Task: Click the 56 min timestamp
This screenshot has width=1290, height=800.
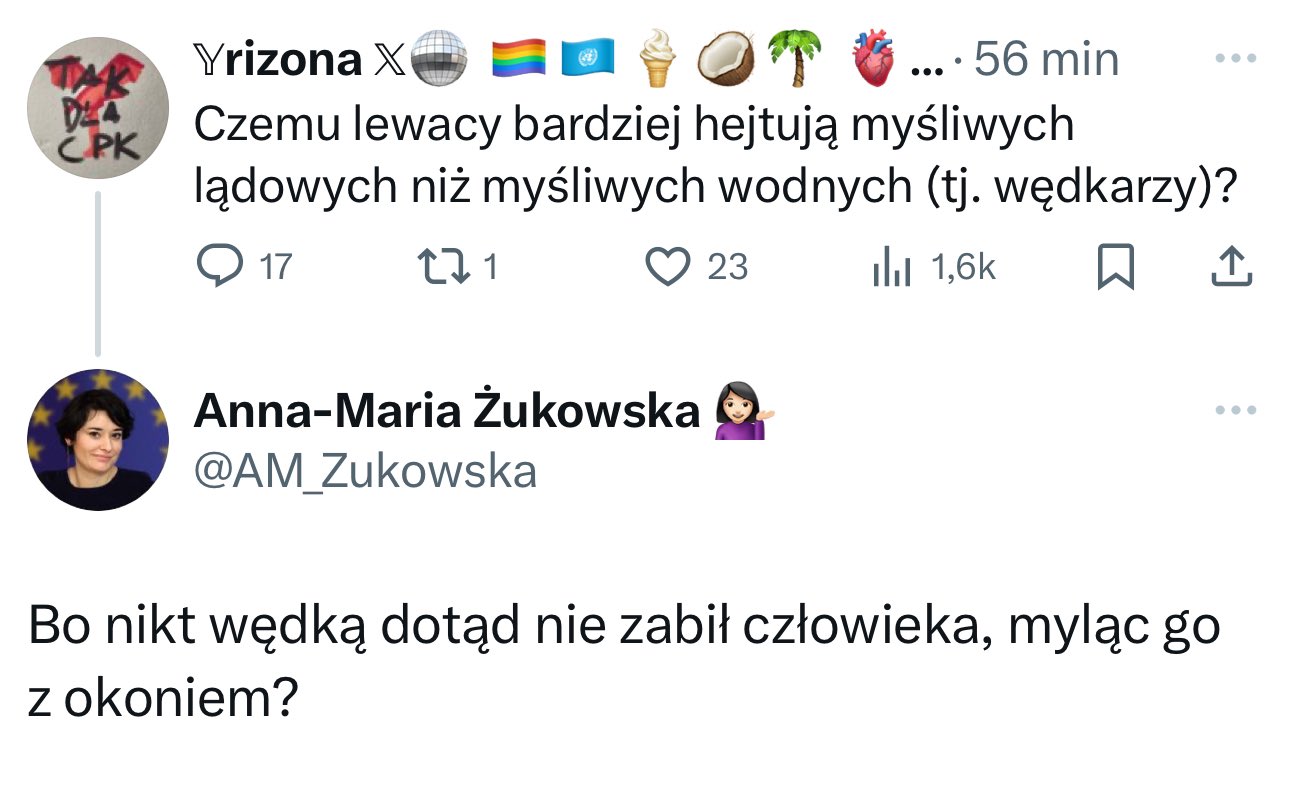Action: coord(1046,60)
